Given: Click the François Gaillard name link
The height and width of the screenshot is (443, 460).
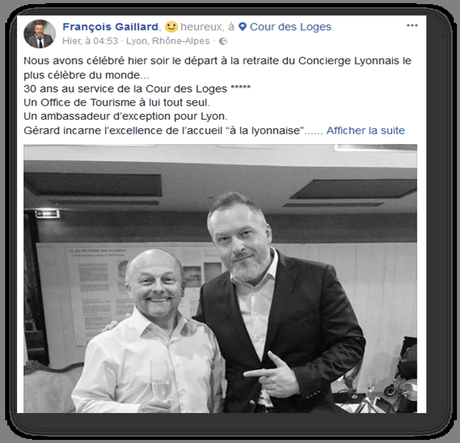Looking at the screenshot, I should [110, 27].
